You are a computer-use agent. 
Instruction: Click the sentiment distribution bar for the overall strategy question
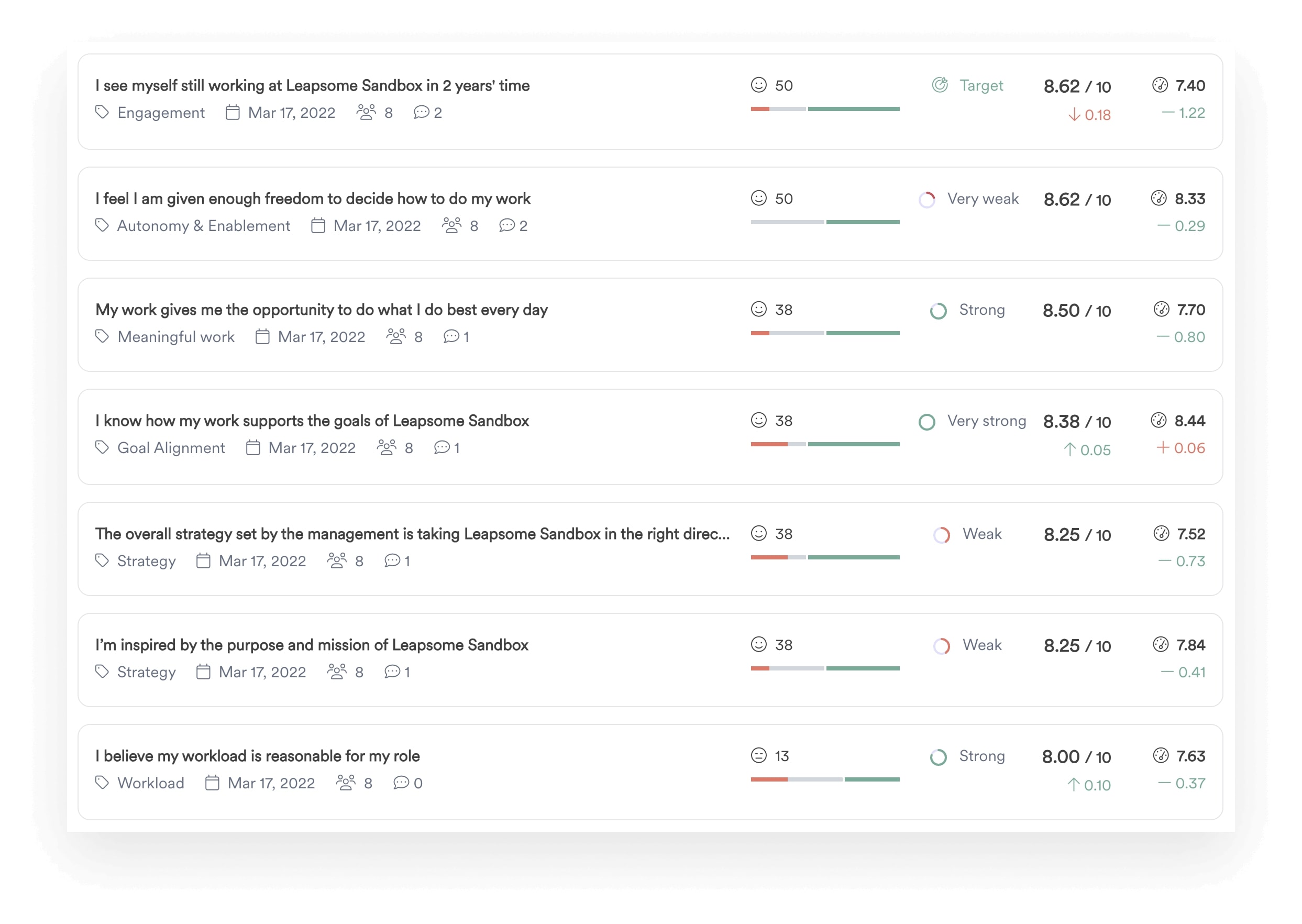(825, 557)
